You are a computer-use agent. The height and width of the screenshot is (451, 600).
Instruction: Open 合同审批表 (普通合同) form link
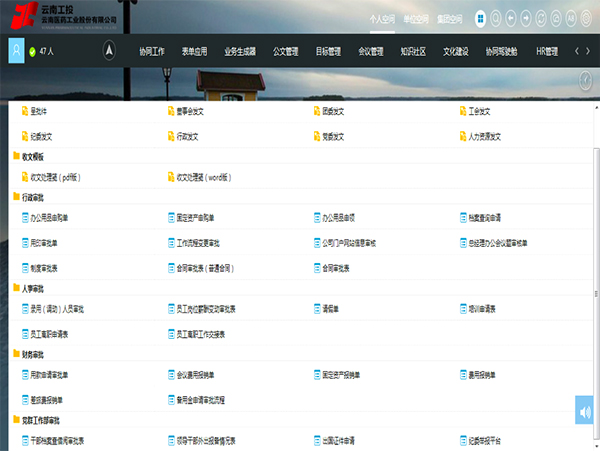(x=205, y=269)
